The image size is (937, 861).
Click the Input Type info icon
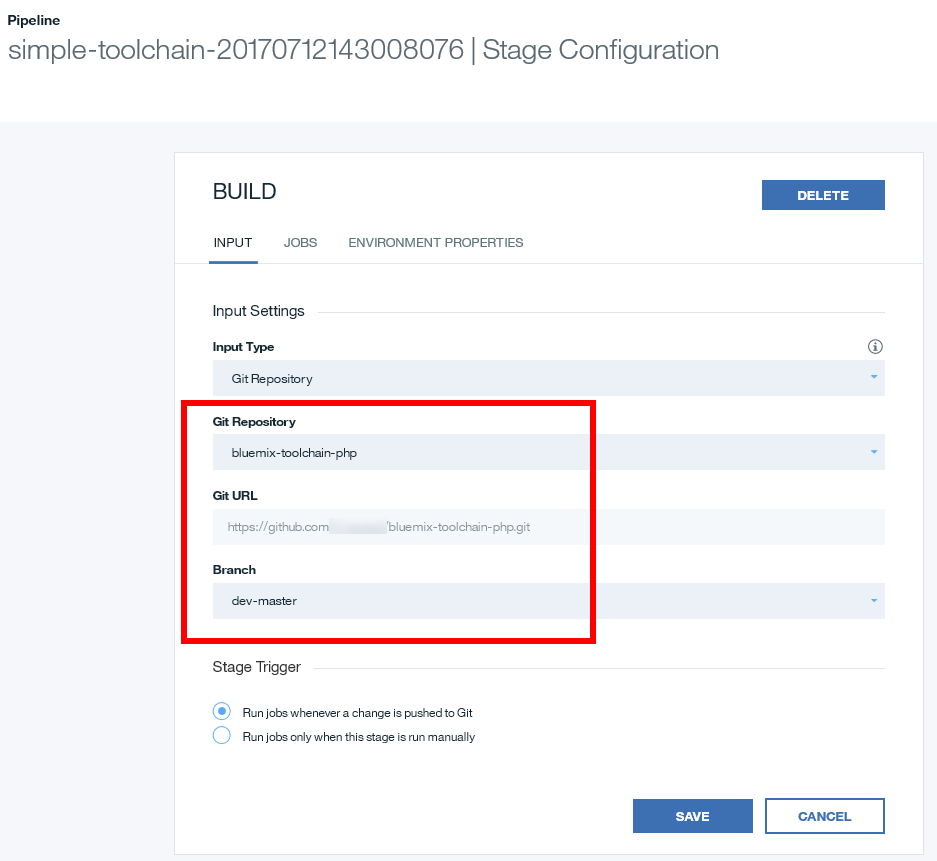click(x=875, y=347)
